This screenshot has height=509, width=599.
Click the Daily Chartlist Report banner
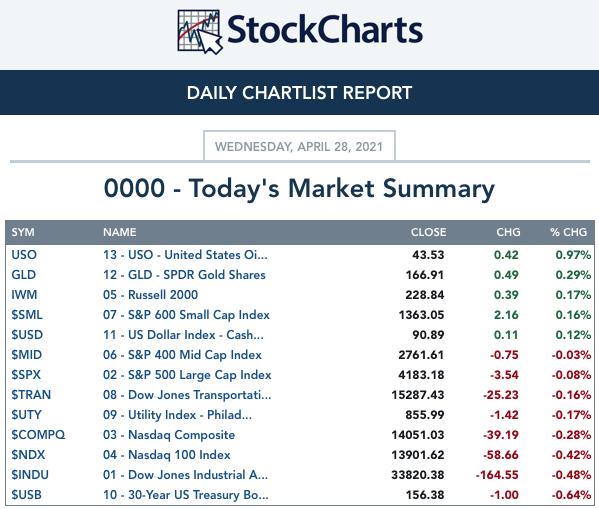tap(300, 92)
